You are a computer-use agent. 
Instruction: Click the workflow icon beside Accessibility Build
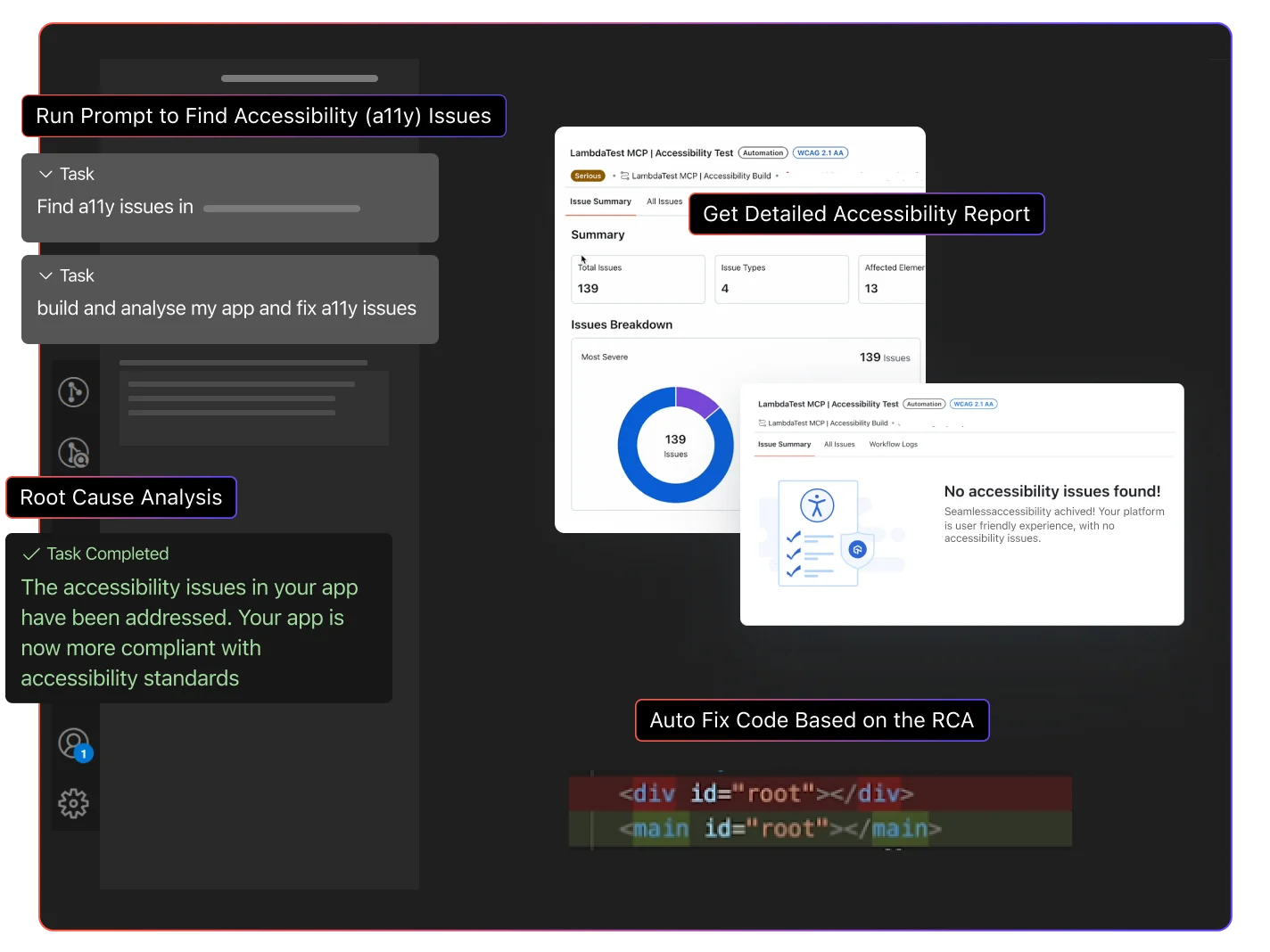click(x=627, y=176)
